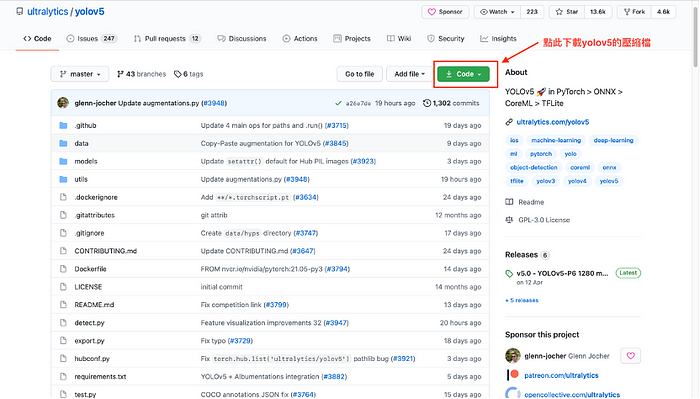The image size is (700, 399).
Task: Open the Watch notifications dropdown
Action: point(497,12)
